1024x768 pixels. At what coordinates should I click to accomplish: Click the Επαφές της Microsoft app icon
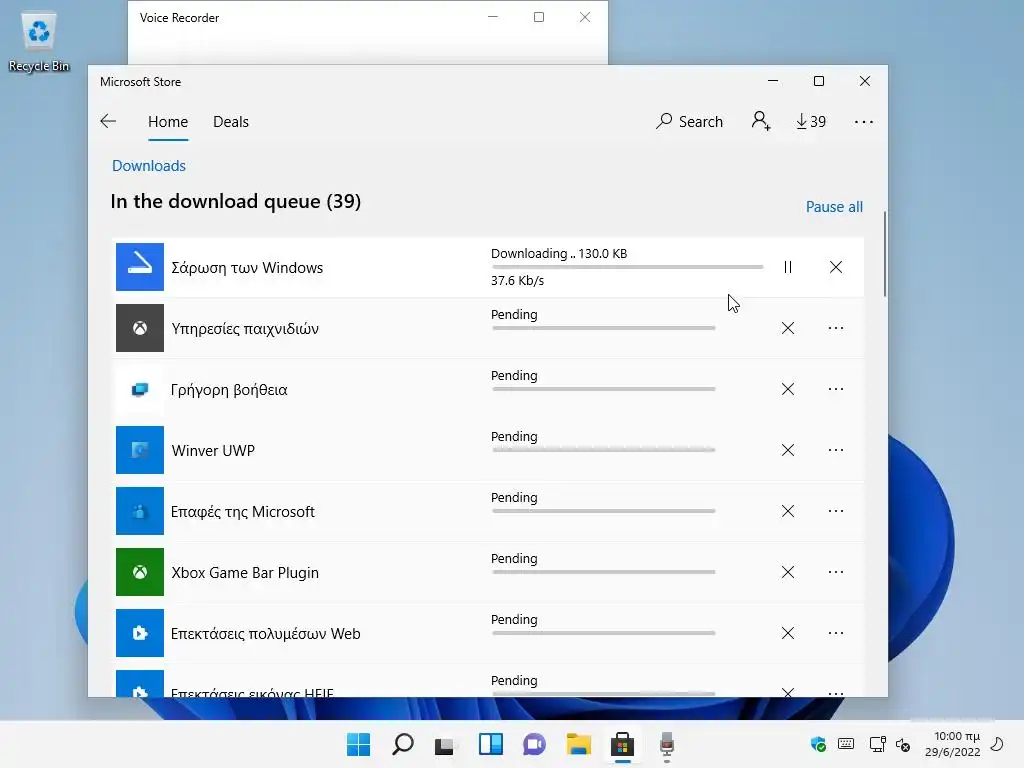coord(140,511)
